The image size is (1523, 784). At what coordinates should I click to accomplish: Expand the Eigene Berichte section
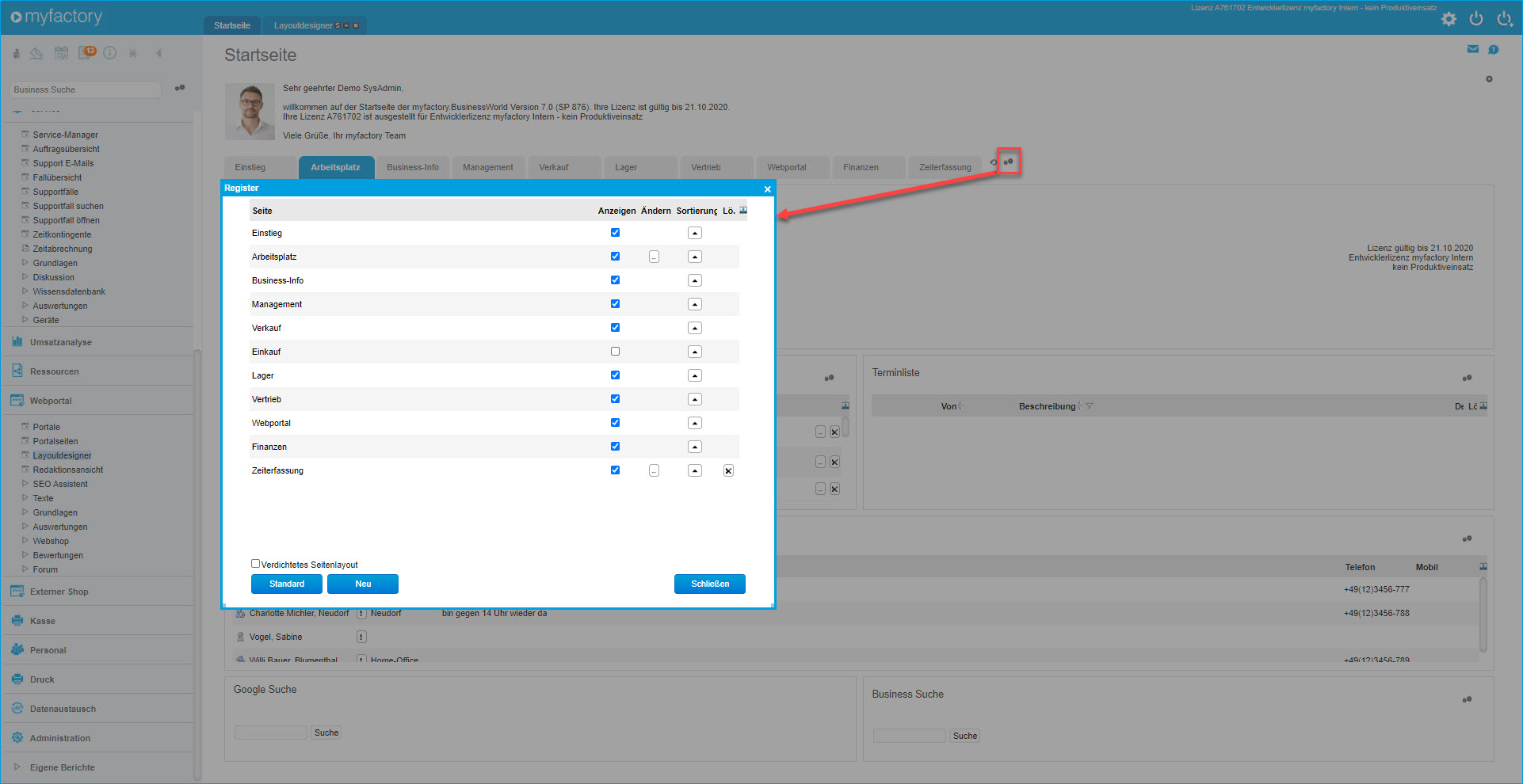click(17, 767)
